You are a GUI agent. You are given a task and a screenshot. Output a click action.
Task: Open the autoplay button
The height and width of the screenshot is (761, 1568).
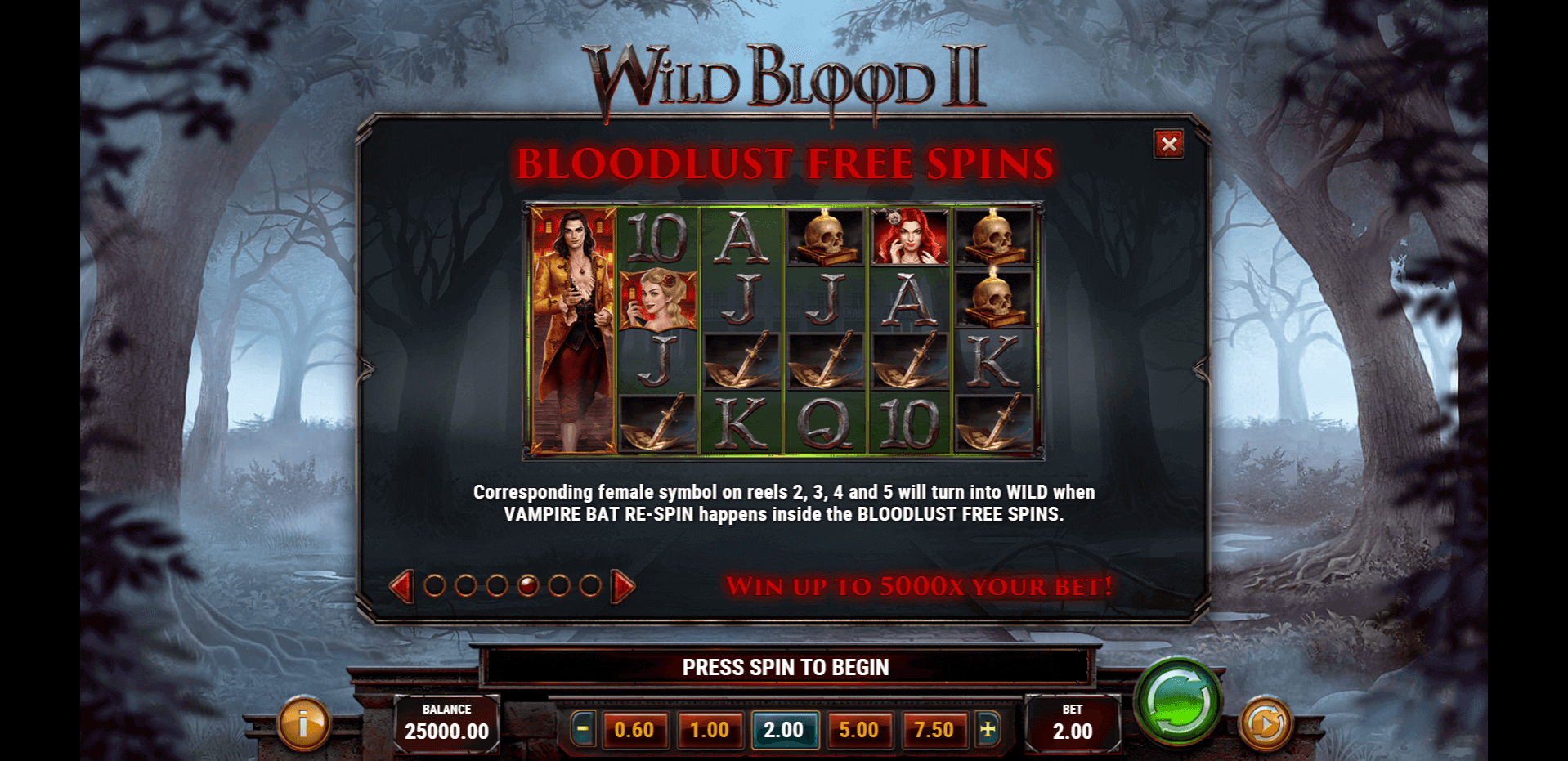(x=1266, y=723)
